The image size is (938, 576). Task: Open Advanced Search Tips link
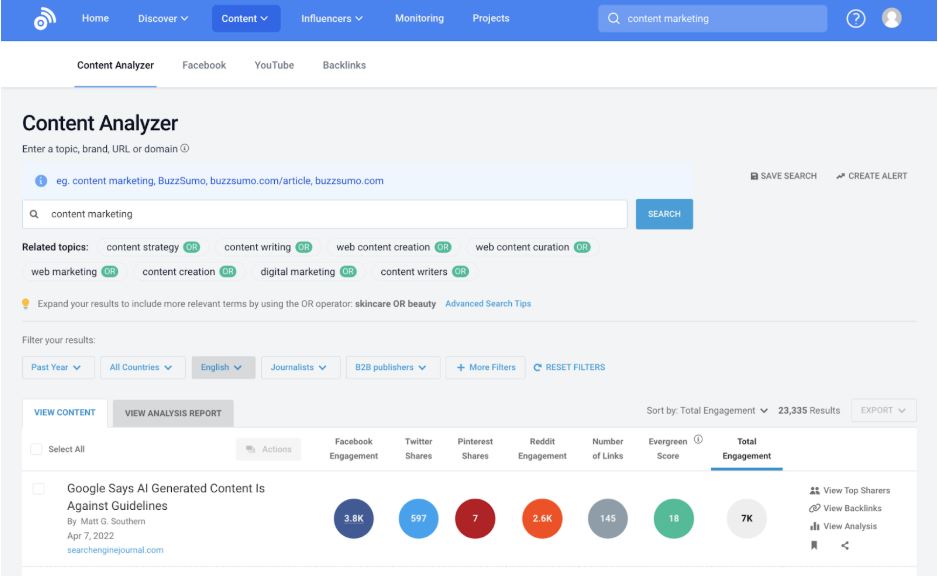tap(488, 304)
